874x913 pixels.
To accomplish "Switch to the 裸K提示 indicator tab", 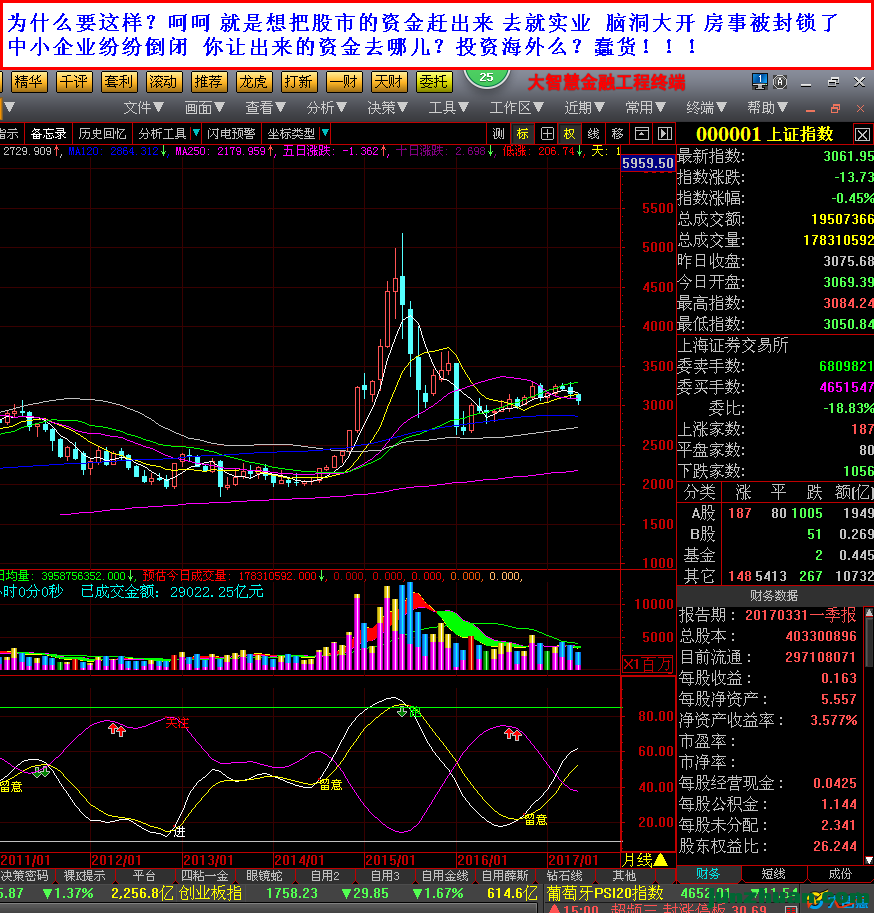I will (84, 876).
